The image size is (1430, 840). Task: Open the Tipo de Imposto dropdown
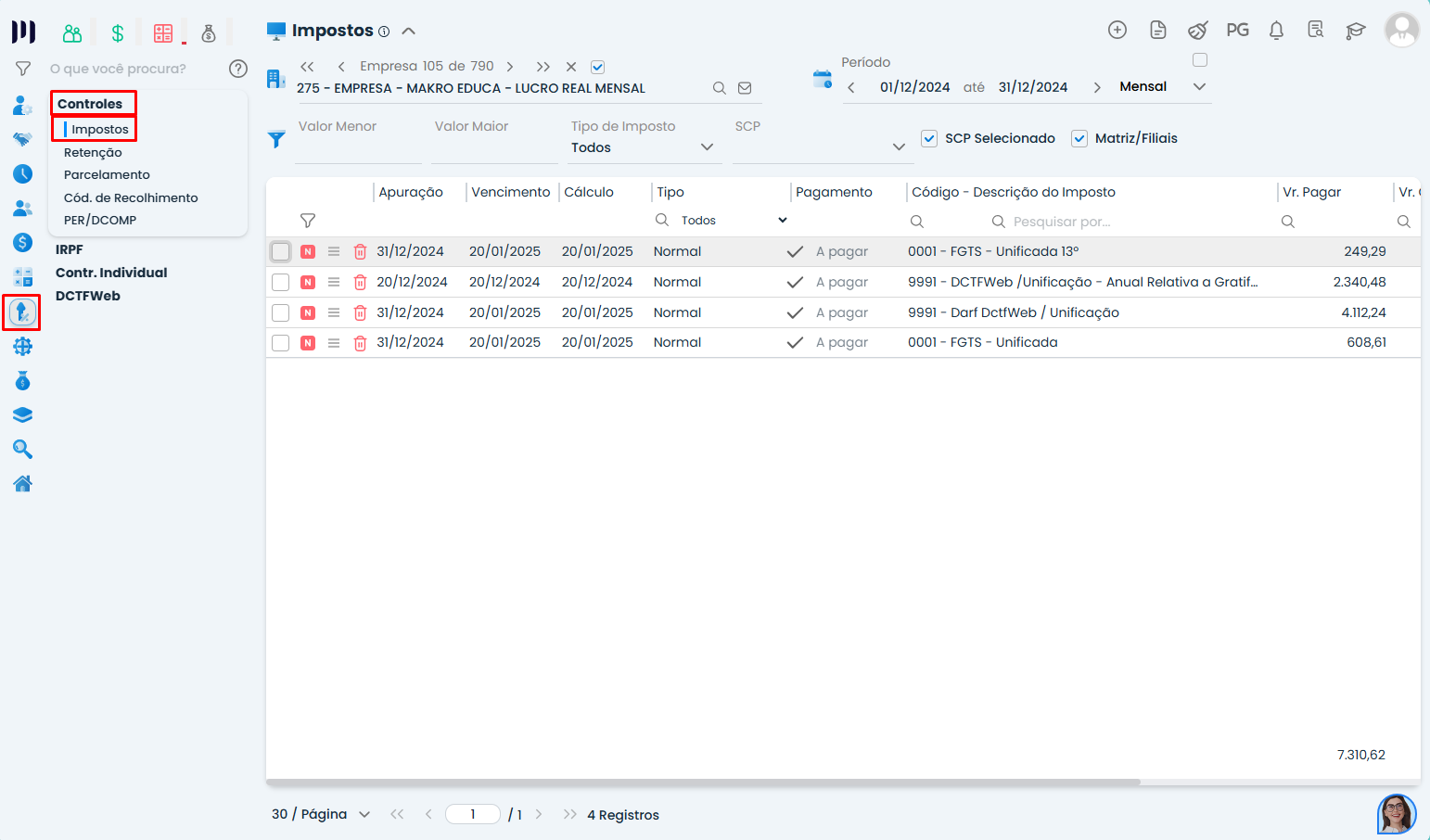[642, 147]
